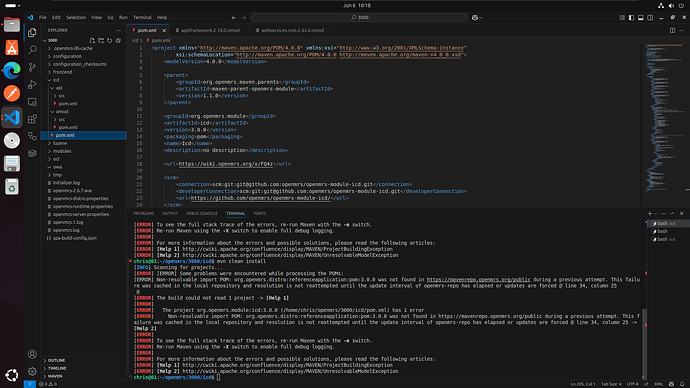Open the Source Control view
This screenshot has width=690, height=388.
click(x=32, y=67)
